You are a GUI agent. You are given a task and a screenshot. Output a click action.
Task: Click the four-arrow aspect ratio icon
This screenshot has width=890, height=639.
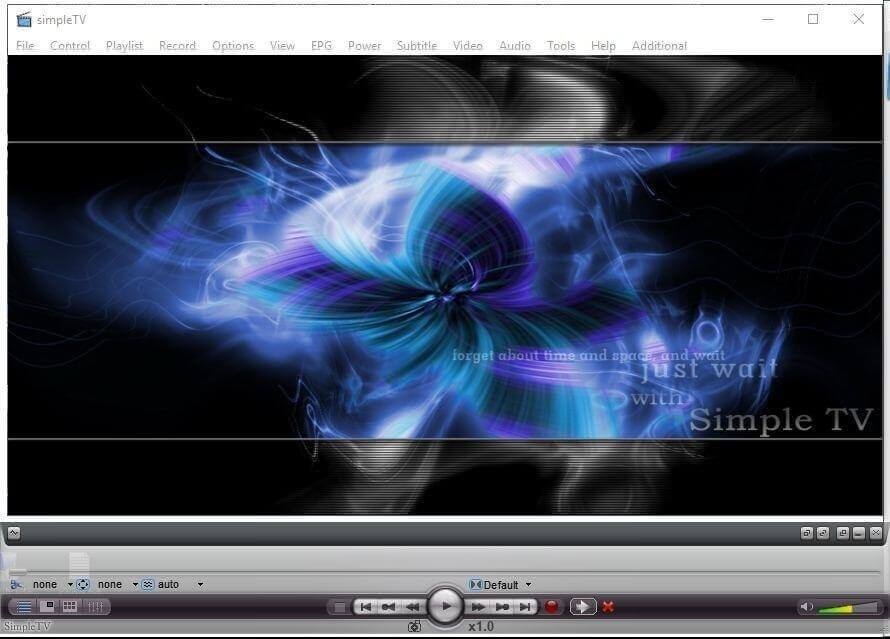click(x=83, y=585)
